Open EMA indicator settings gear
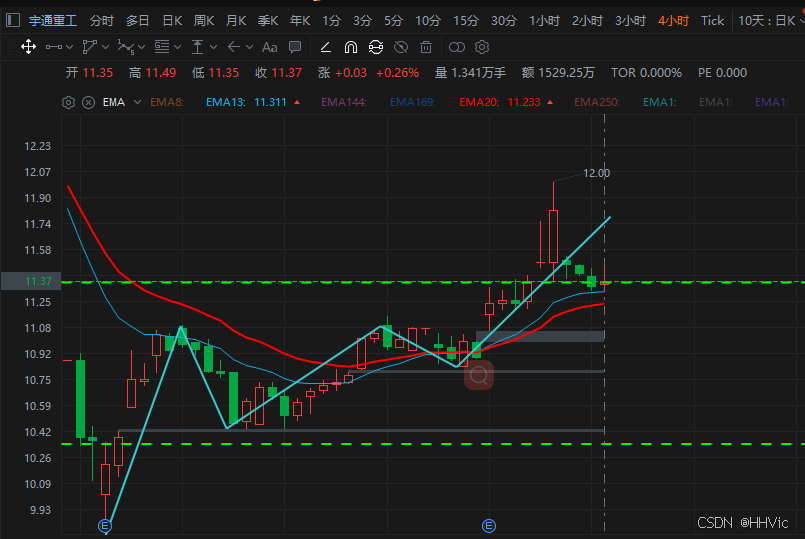The image size is (805, 539). click(68, 102)
